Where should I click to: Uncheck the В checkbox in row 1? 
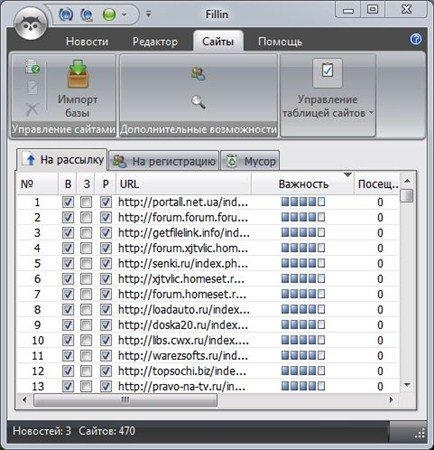(x=68, y=202)
